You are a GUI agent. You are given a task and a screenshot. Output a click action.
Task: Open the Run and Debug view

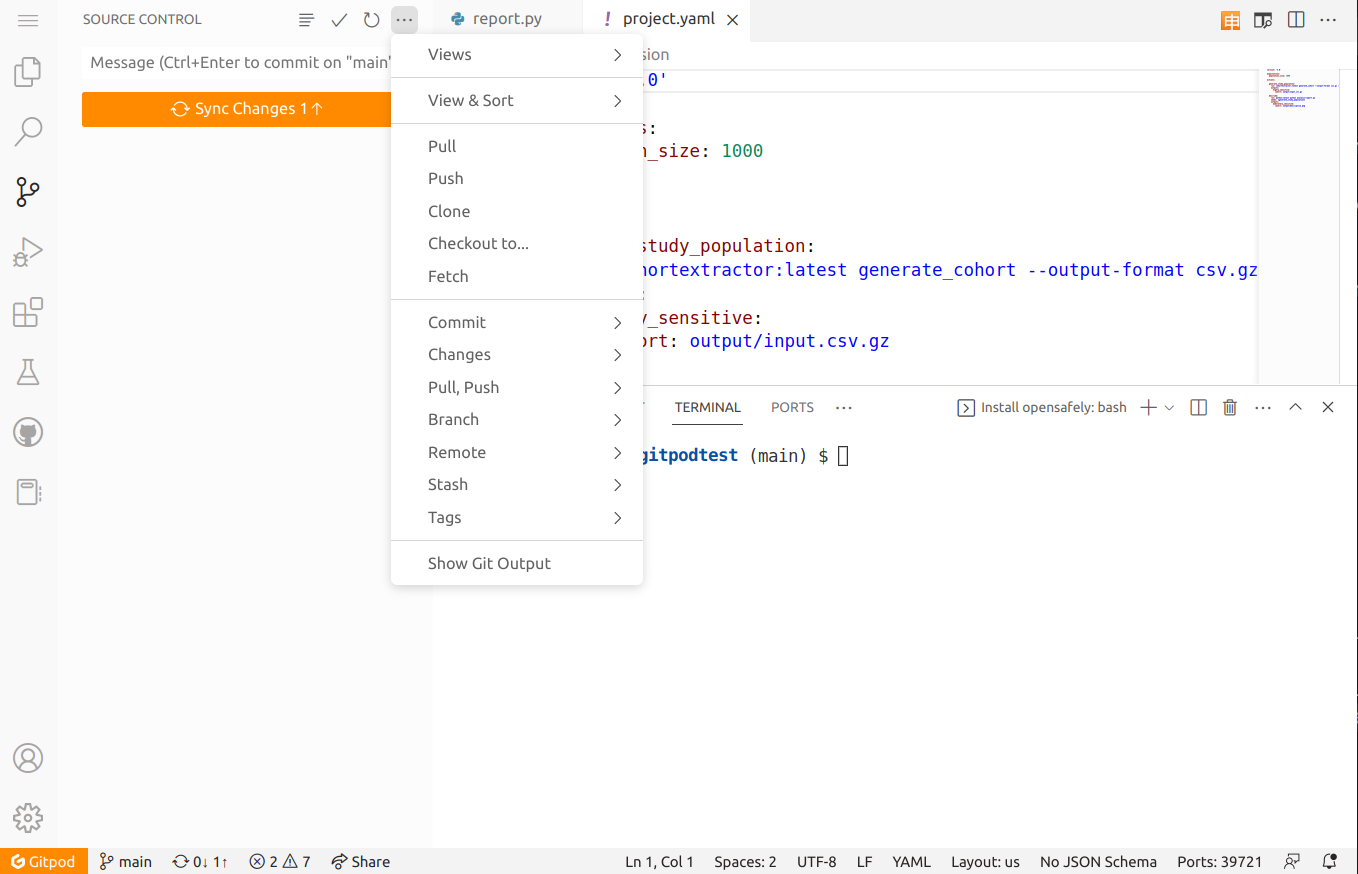click(x=28, y=252)
